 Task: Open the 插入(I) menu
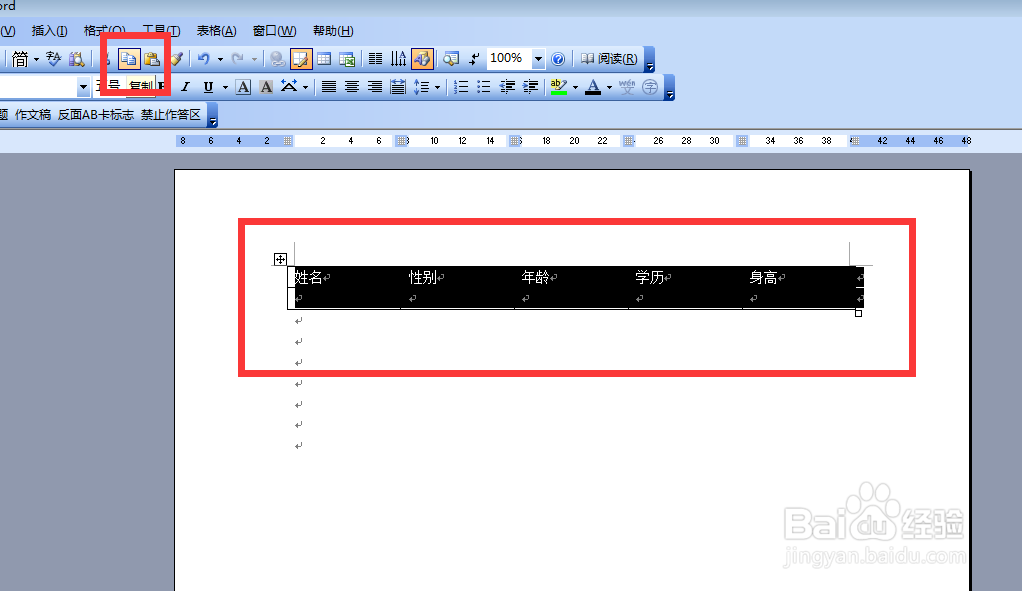pos(50,31)
